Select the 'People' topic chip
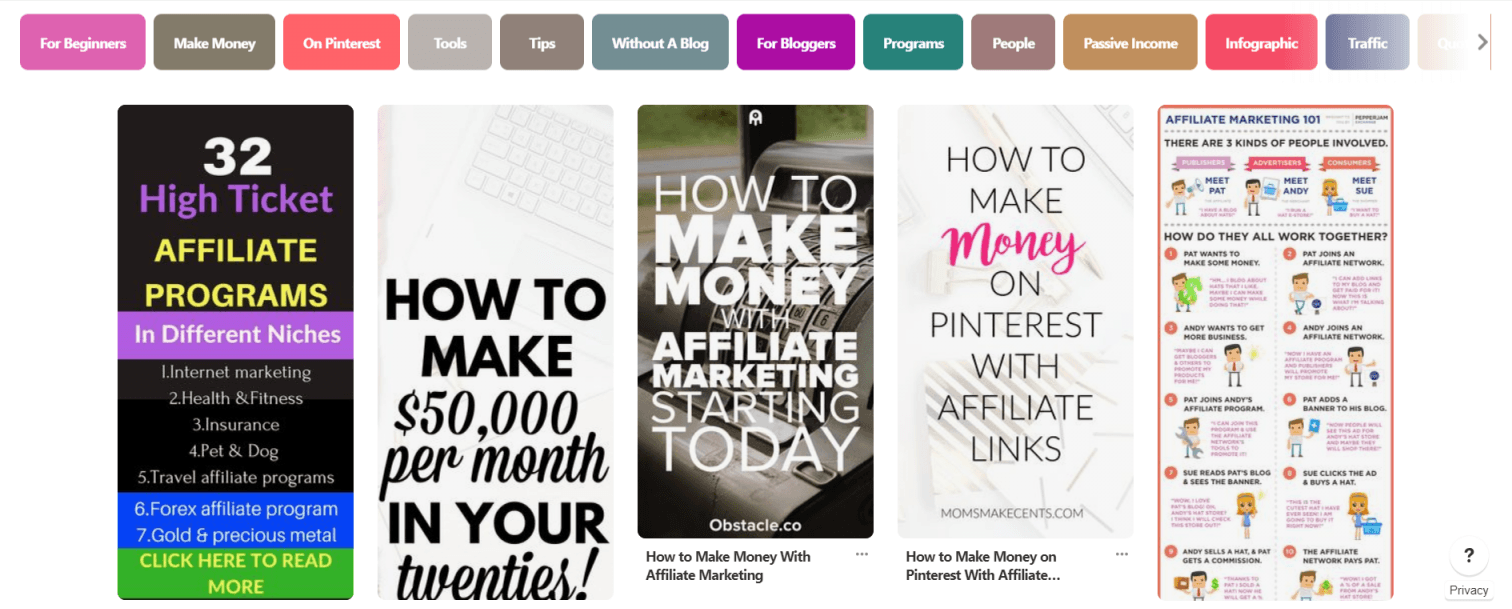1512x609 pixels. click(x=1013, y=42)
